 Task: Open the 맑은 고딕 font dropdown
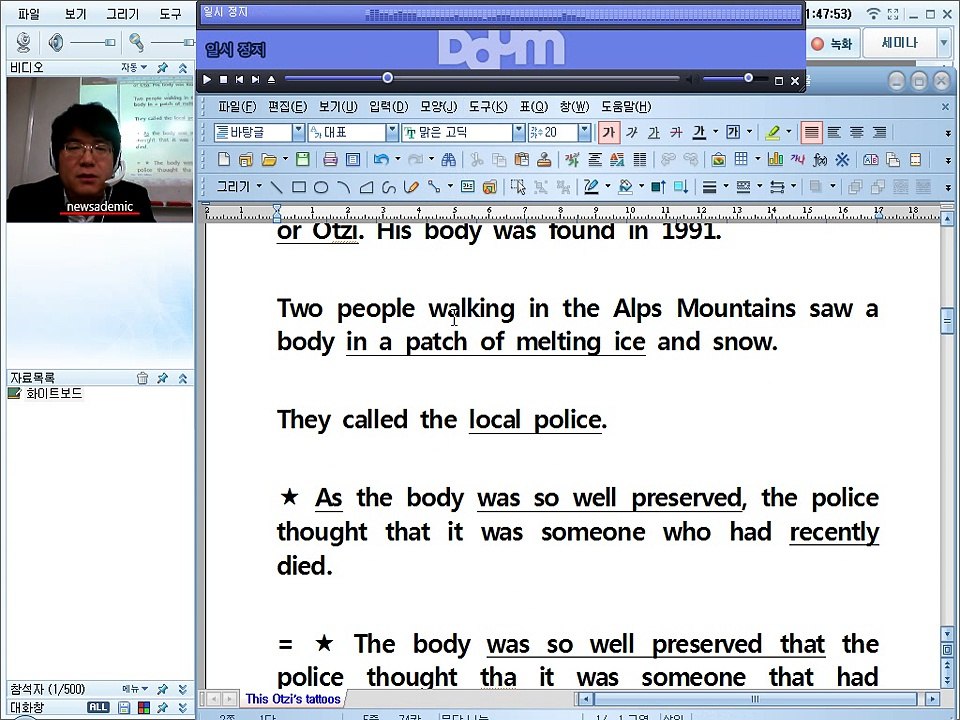(x=519, y=132)
